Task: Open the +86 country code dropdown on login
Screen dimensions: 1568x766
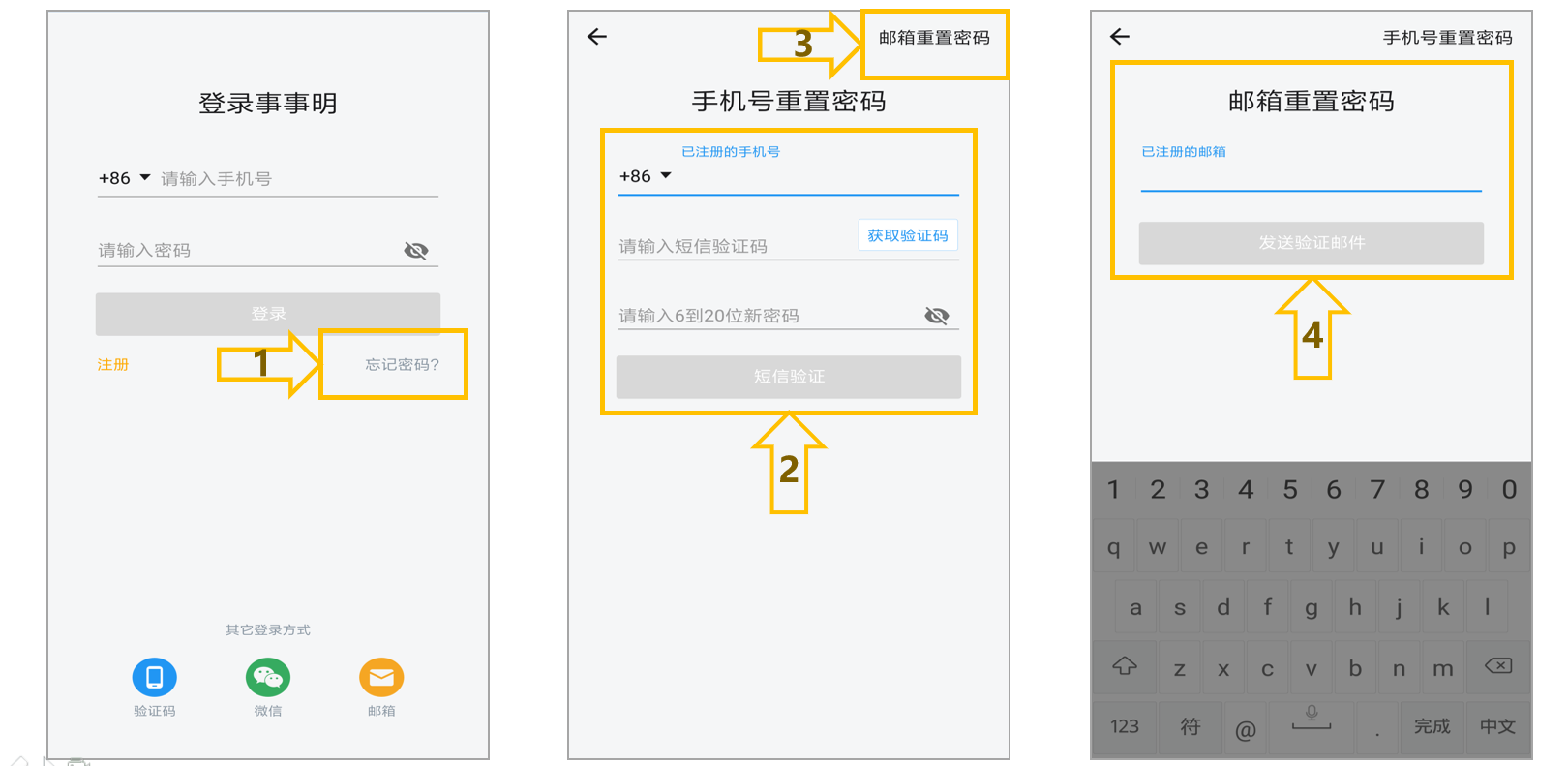Action: tap(125, 178)
